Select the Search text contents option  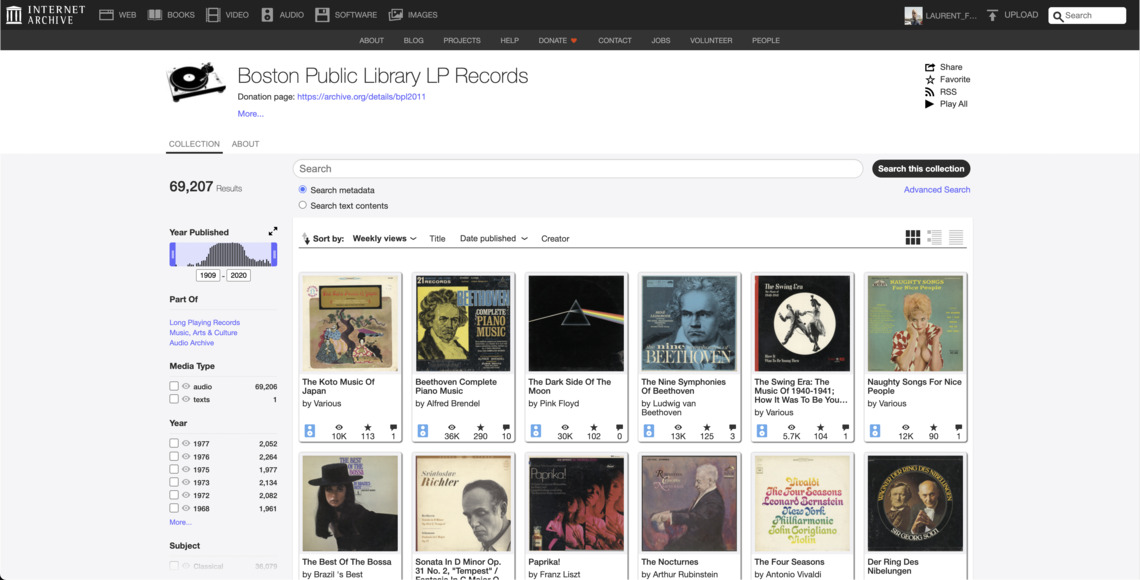tap(302, 205)
